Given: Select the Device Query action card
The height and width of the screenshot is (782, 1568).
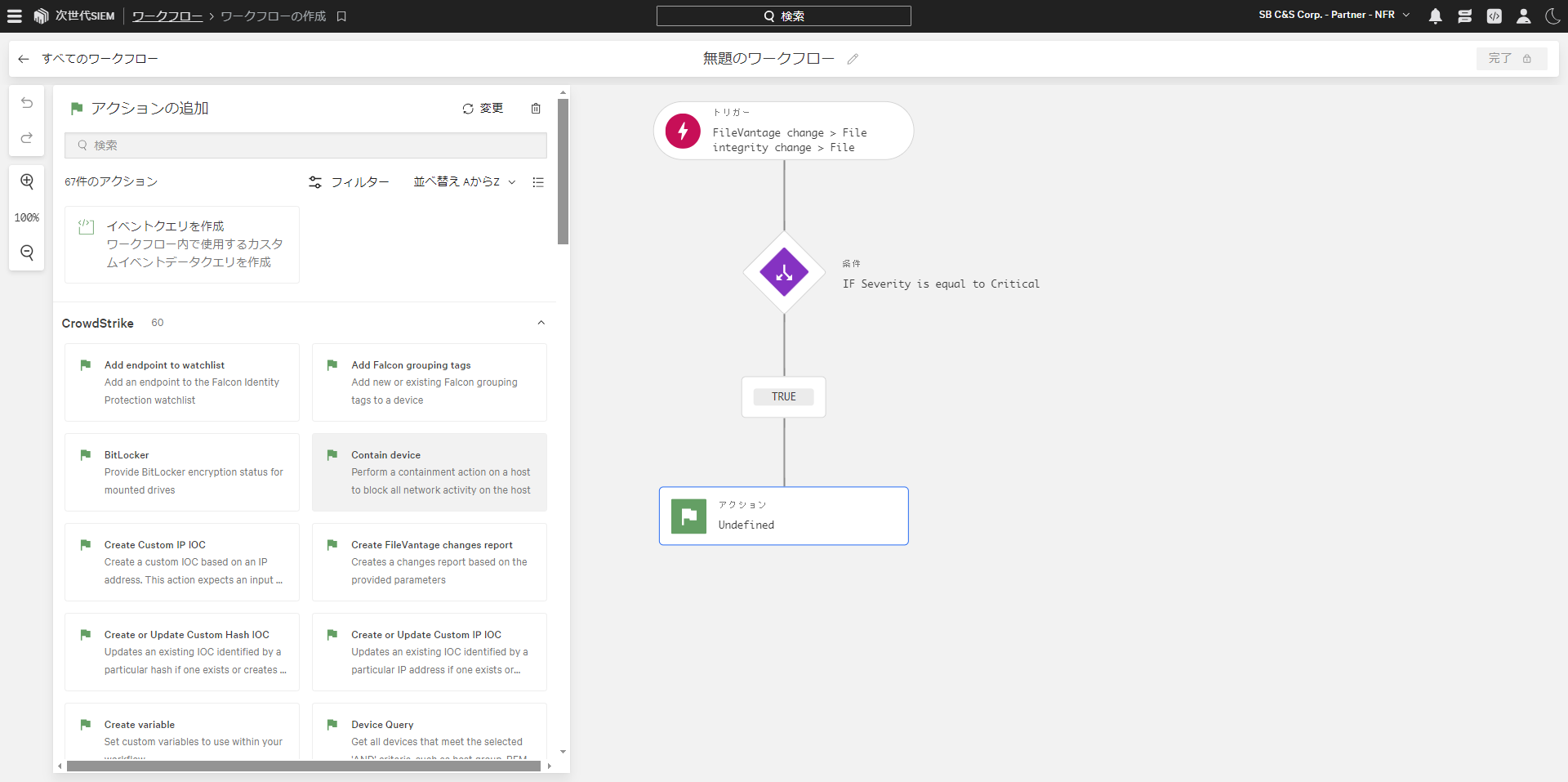Looking at the screenshot, I should (x=430, y=731).
